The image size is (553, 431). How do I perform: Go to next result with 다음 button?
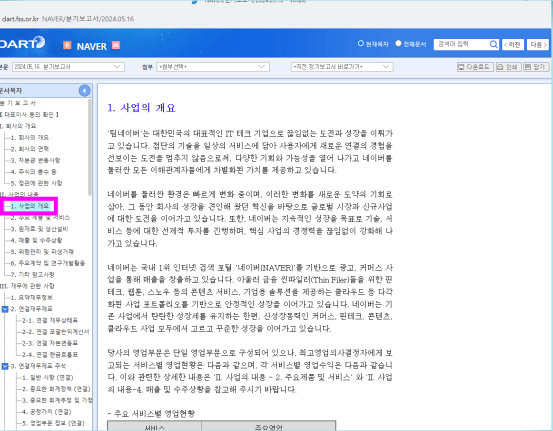click(538, 45)
